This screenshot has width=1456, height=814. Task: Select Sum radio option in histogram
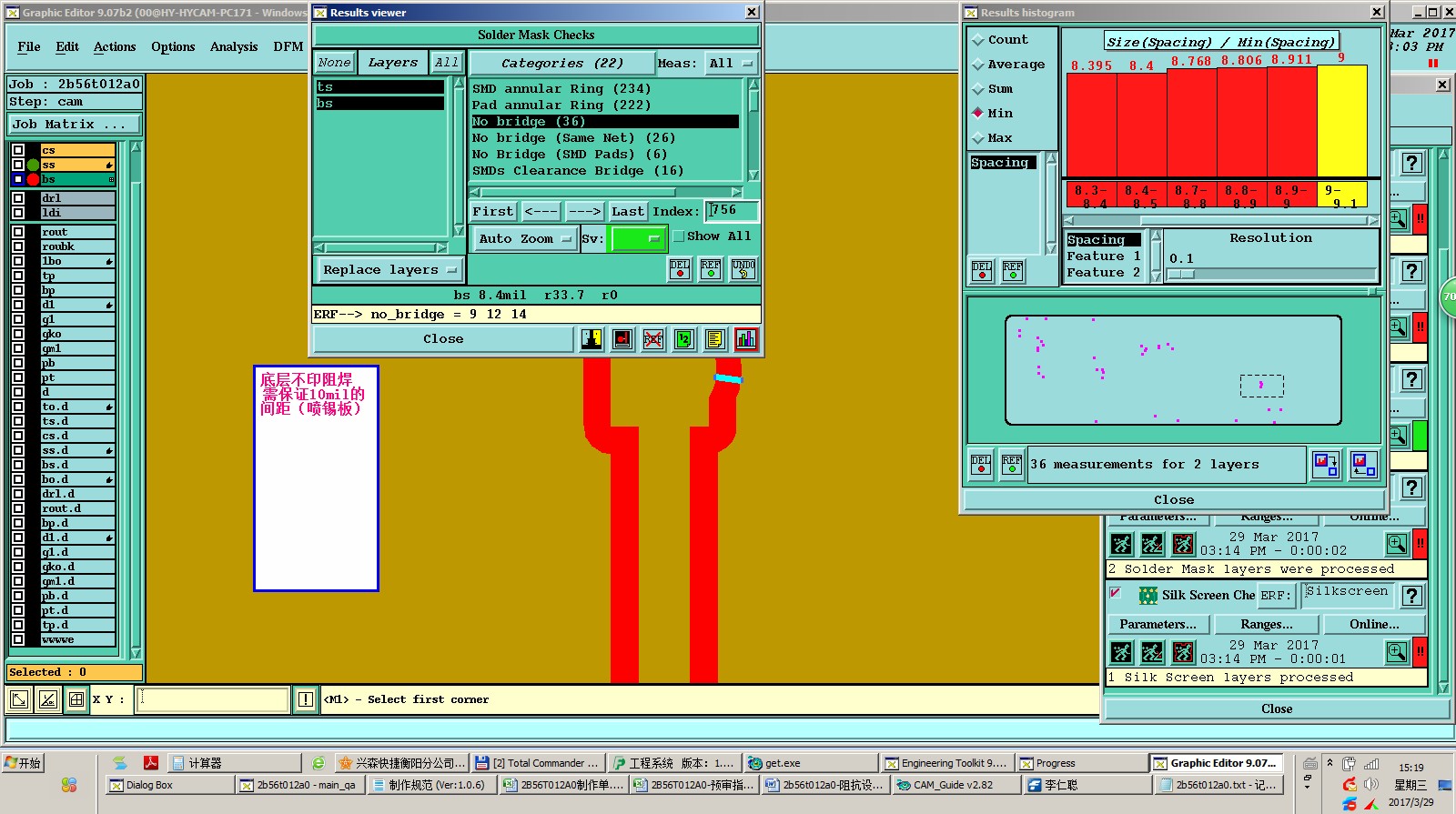(x=978, y=89)
